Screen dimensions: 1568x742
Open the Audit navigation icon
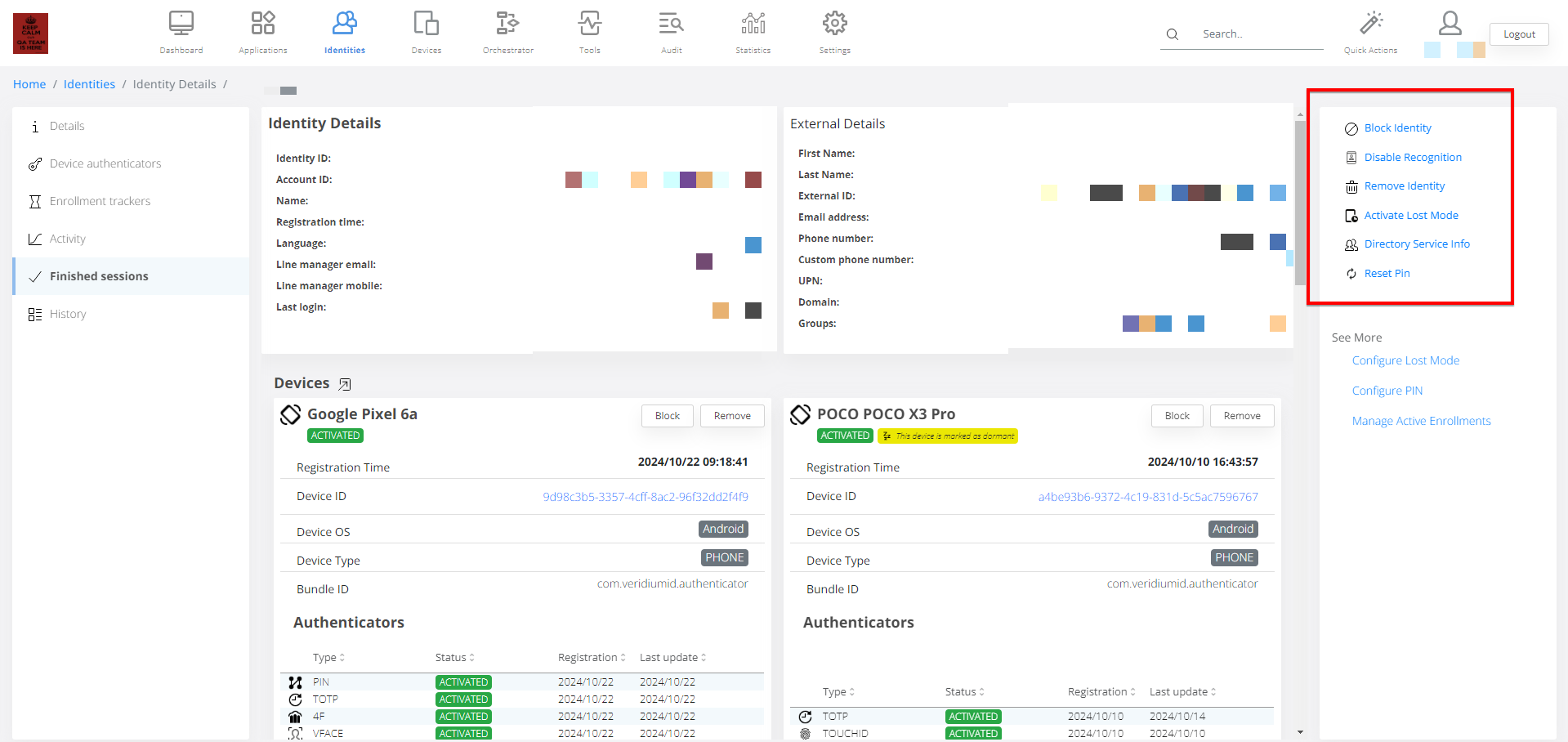coord(671,24)
